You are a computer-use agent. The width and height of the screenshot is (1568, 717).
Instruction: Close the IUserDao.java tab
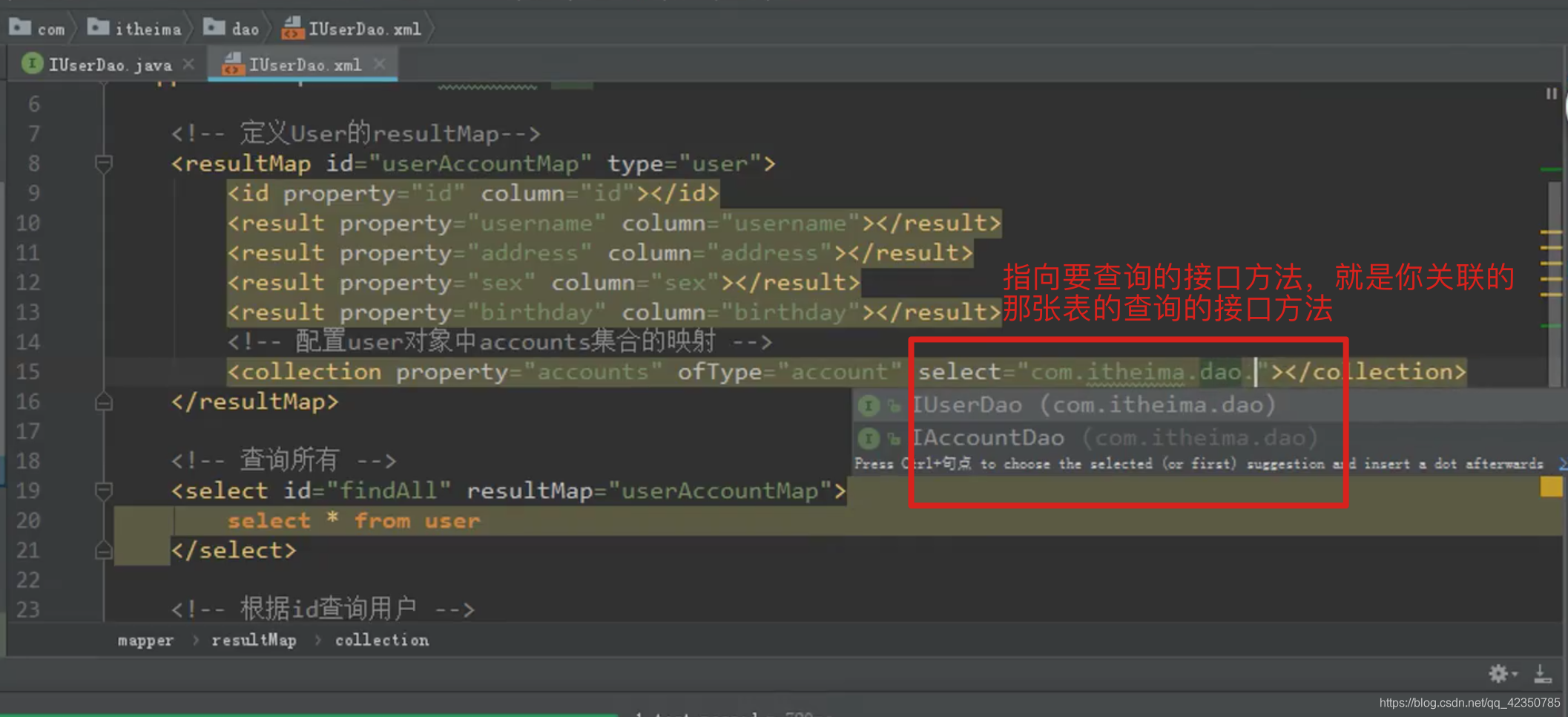click(x=189, y=65)
